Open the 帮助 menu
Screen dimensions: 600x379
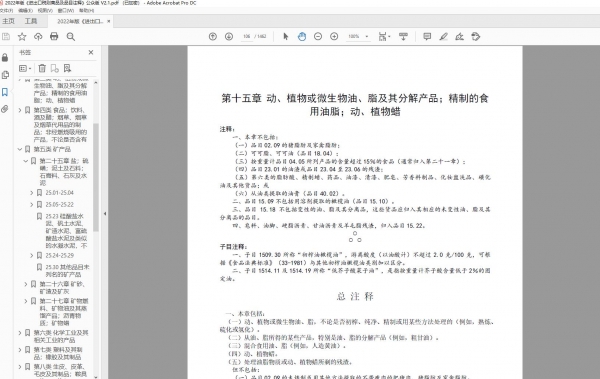coord(86,10)
